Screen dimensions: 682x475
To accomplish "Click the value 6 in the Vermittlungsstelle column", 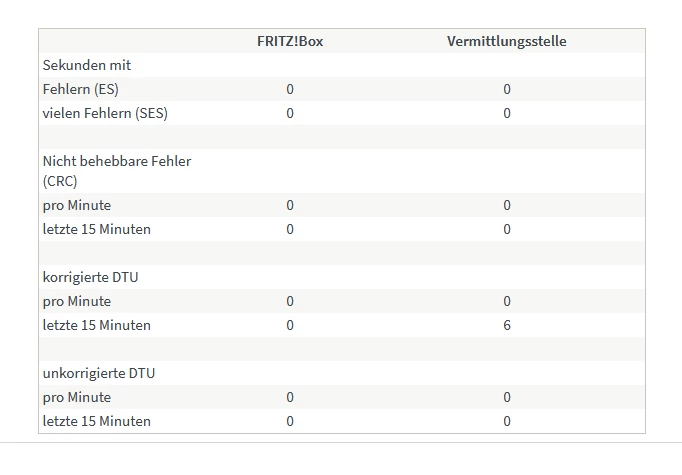I will tap(507, 325).
